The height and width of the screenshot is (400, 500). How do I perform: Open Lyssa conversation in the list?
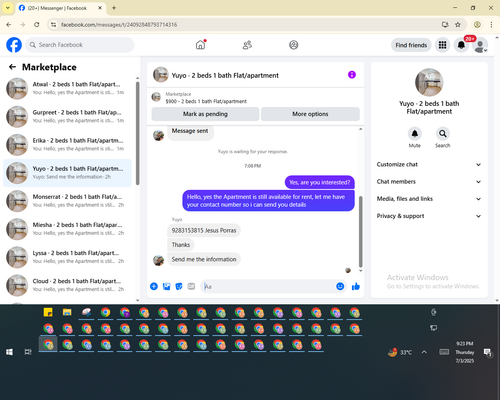click(67, 257)
